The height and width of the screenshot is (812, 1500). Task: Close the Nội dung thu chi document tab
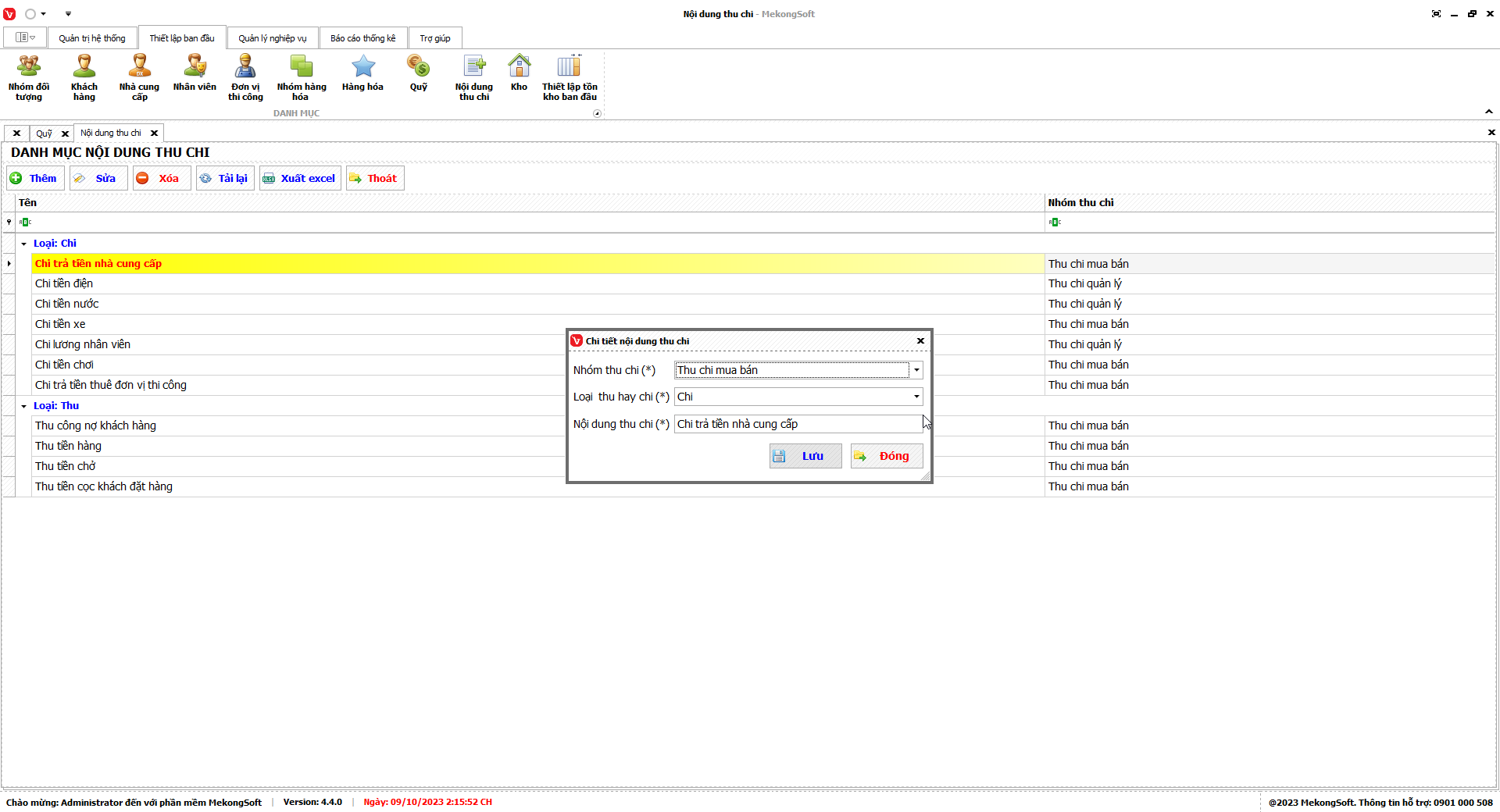tap(155, 133)
